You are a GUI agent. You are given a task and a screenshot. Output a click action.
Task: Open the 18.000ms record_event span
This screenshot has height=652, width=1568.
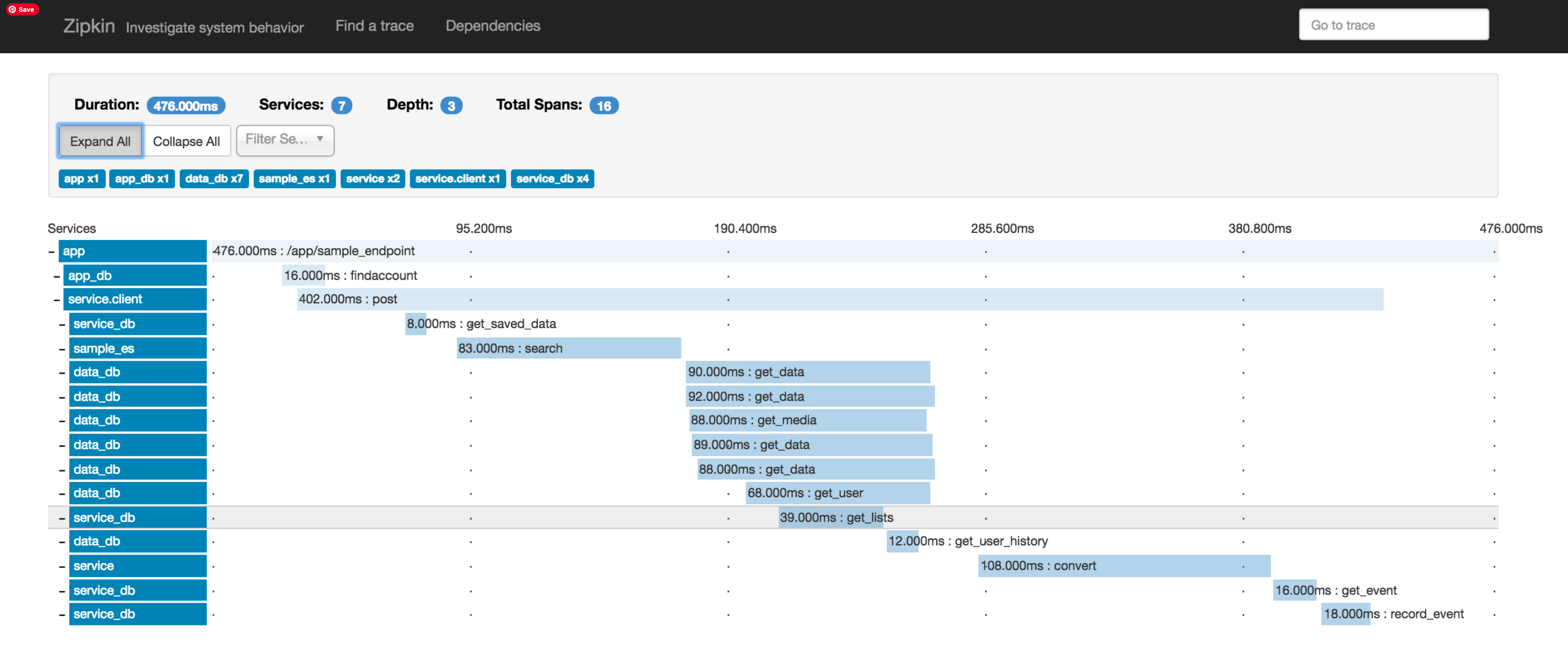1346,614
